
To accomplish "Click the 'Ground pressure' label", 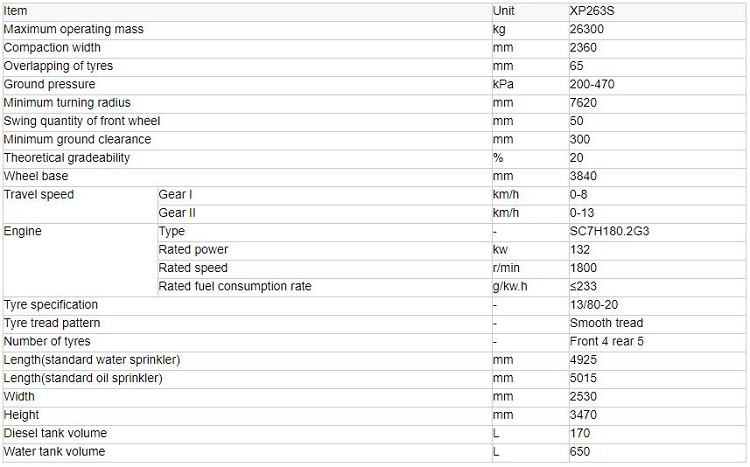I will (50, 84).
